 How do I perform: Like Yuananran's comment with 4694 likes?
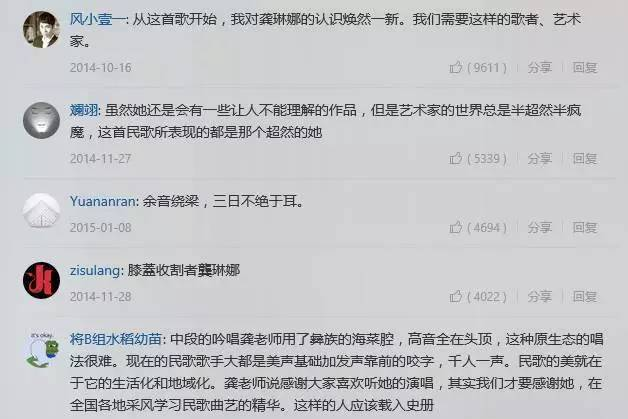[x=456, y=227]
